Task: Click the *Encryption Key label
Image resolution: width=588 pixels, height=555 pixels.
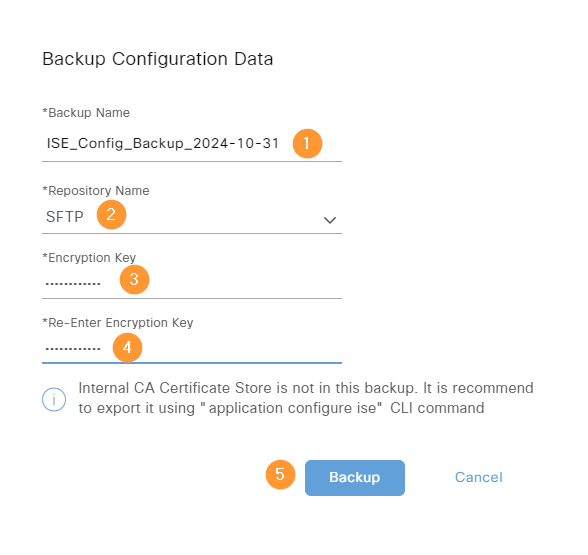Action: 89,258
